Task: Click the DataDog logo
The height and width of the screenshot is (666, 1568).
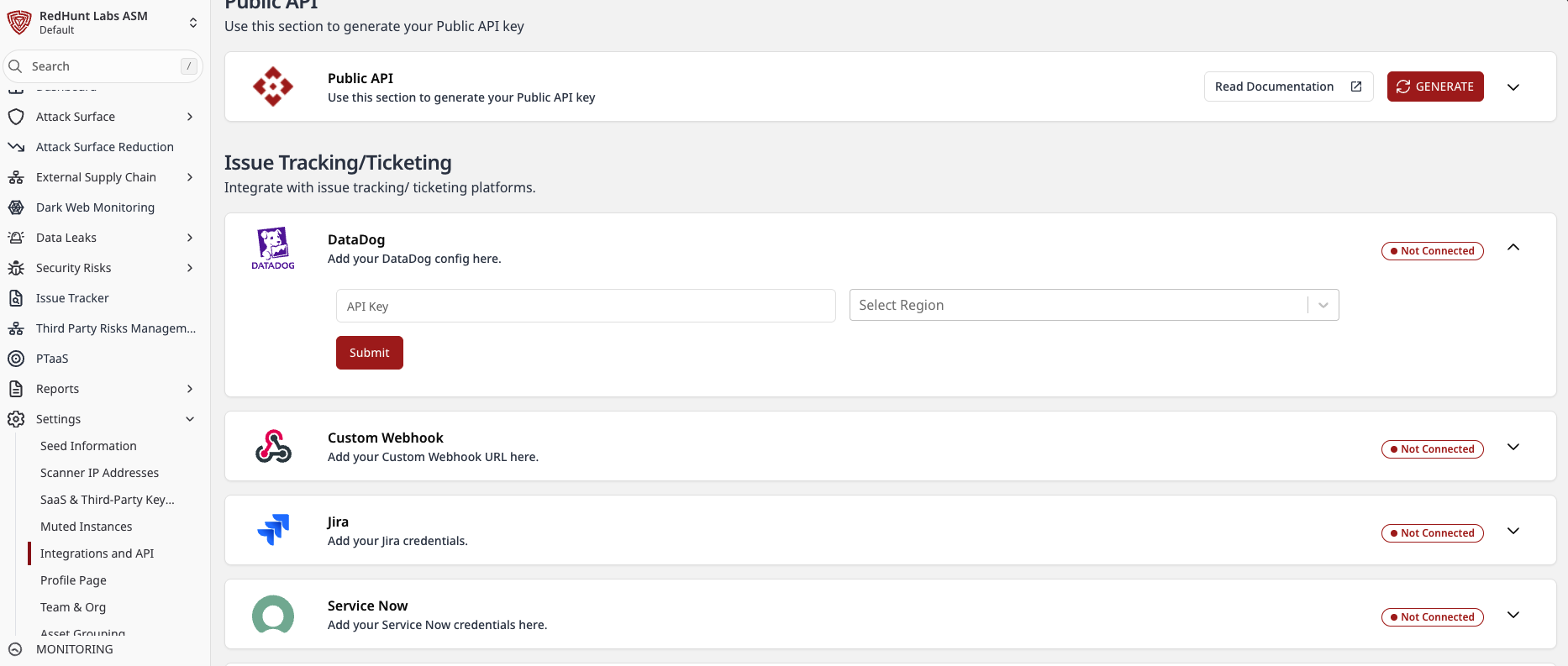Action: (273, 248)
